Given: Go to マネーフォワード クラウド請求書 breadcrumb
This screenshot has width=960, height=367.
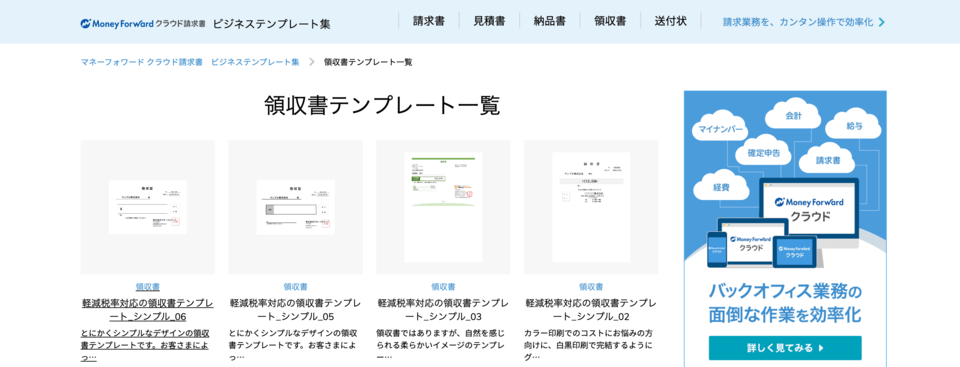Looking at the screenshot, I should 141,62.
